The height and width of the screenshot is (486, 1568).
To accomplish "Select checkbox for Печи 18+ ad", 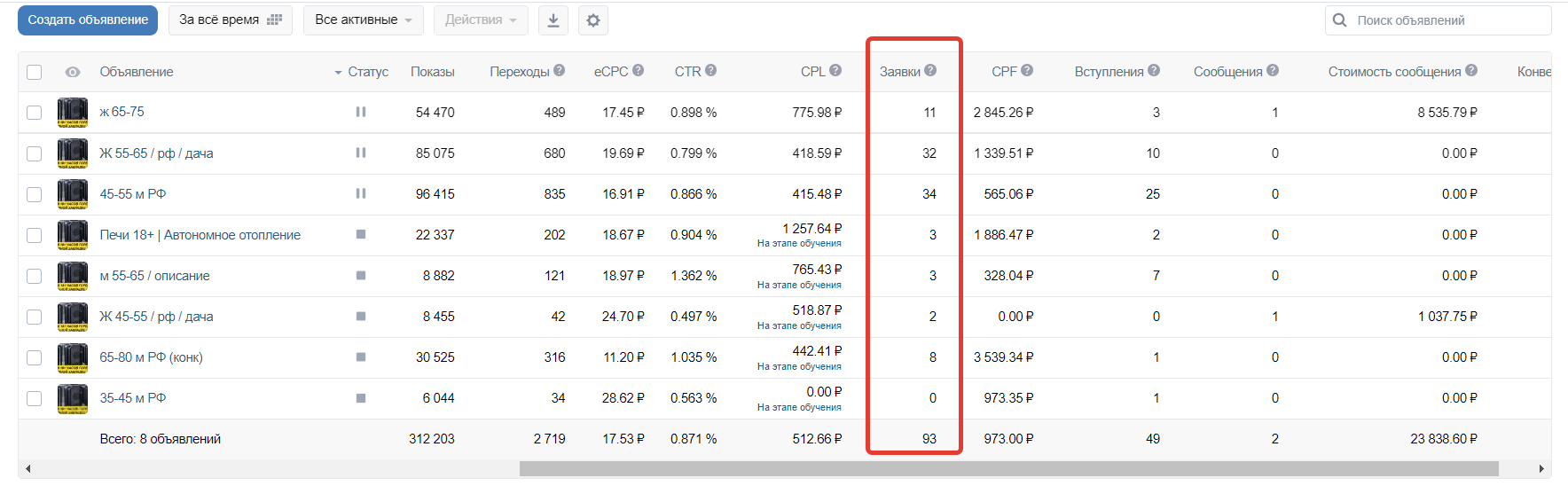I will tap(35, 235).
